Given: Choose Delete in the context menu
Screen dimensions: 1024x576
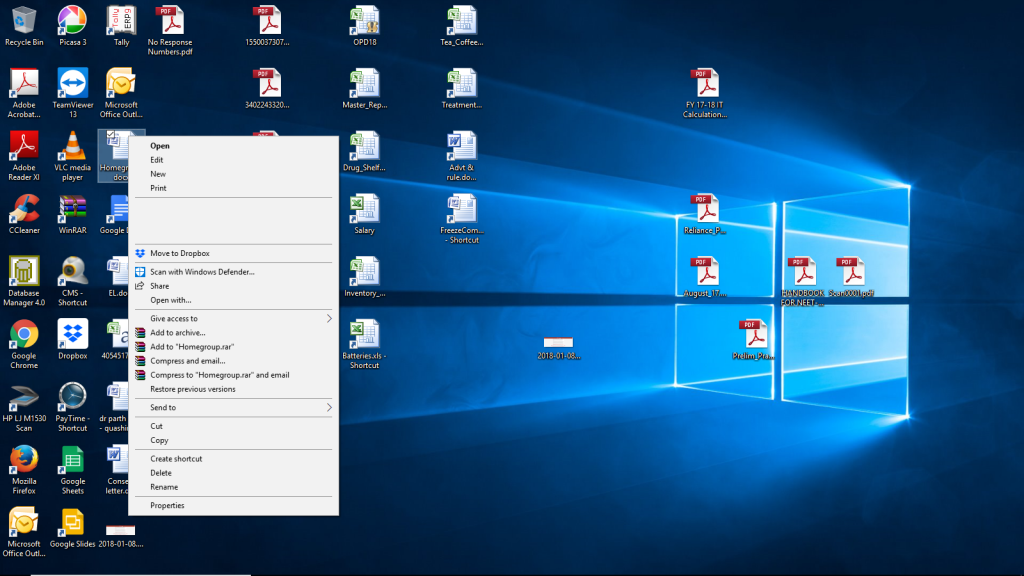Looking at the screenshot, I should [234, 473].
